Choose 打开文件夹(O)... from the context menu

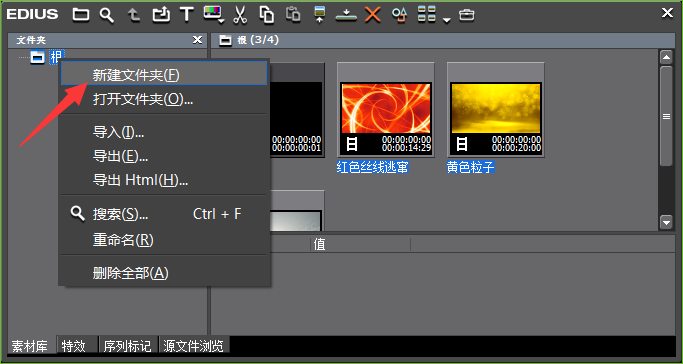click(x=164, y=99)
